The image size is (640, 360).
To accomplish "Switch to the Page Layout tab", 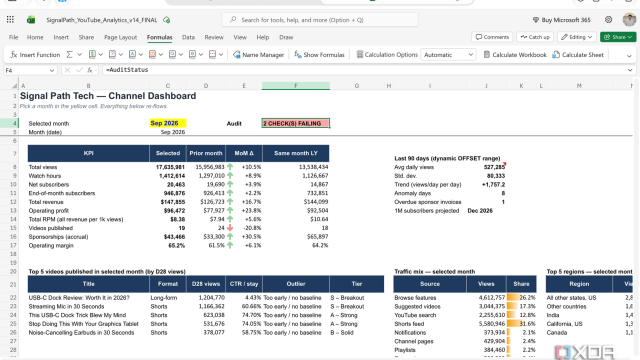I will [x=120, y=37].
